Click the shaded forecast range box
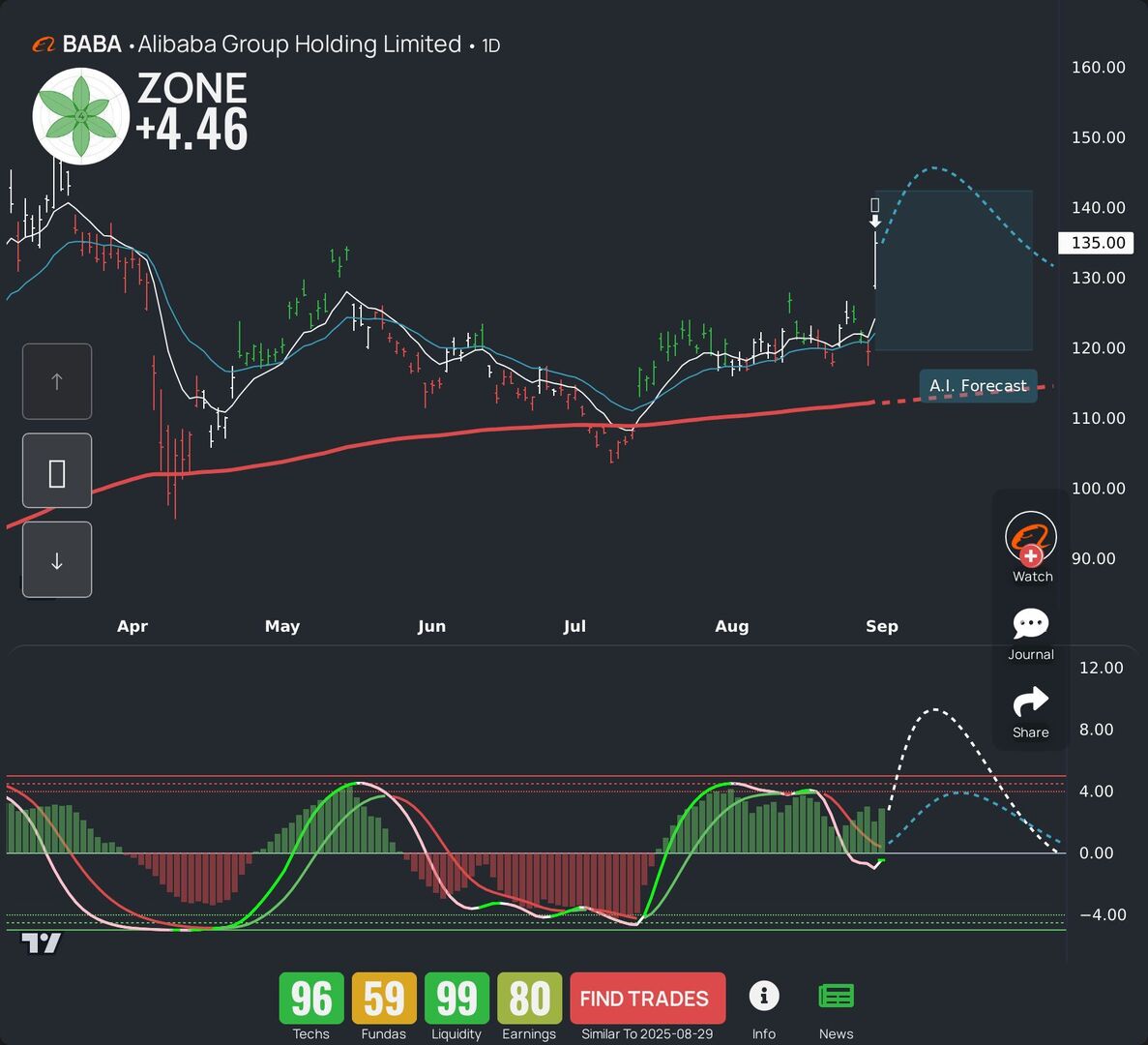The image size is (1148, 1045). [x=954, y=270]
